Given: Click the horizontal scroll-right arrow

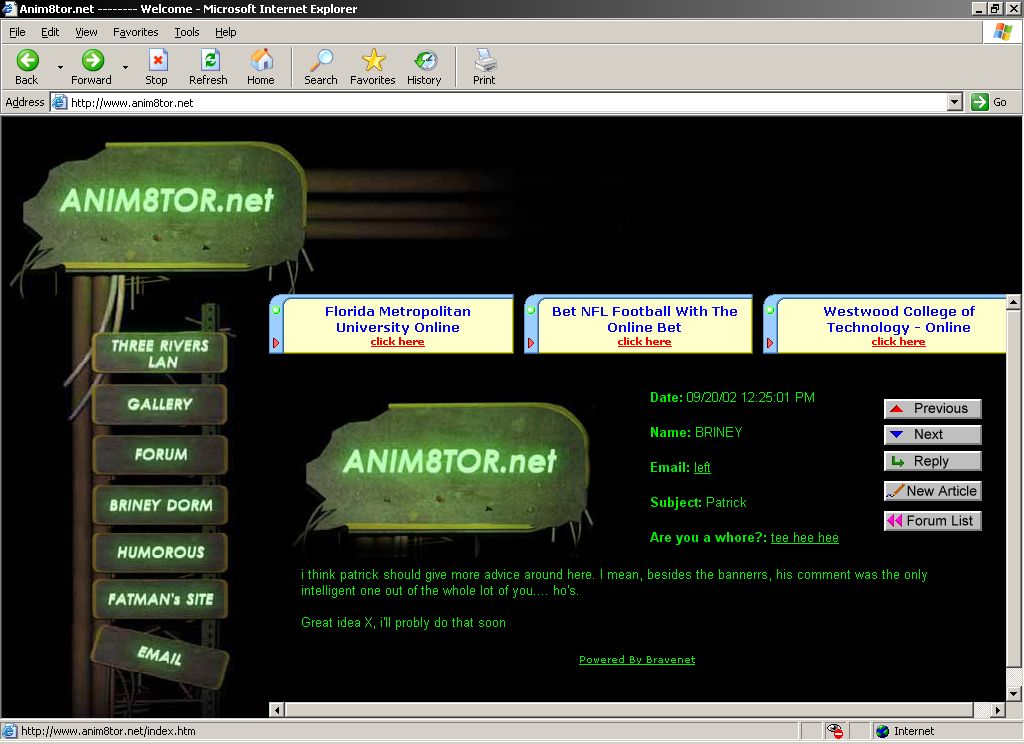Looking at the screenshot, I should coord(998,710).
